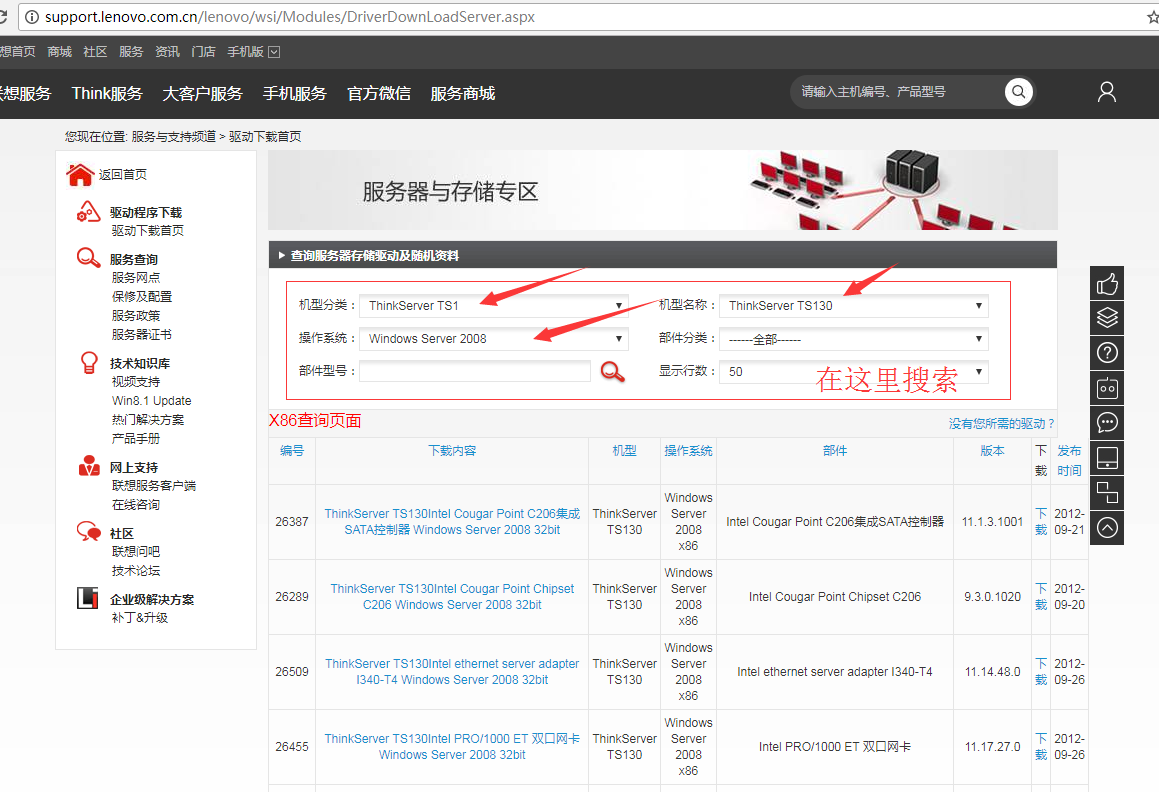Click the site info icon in address bar
The height and width of the screenshot is (792, 1159).
tap(32, 16)
